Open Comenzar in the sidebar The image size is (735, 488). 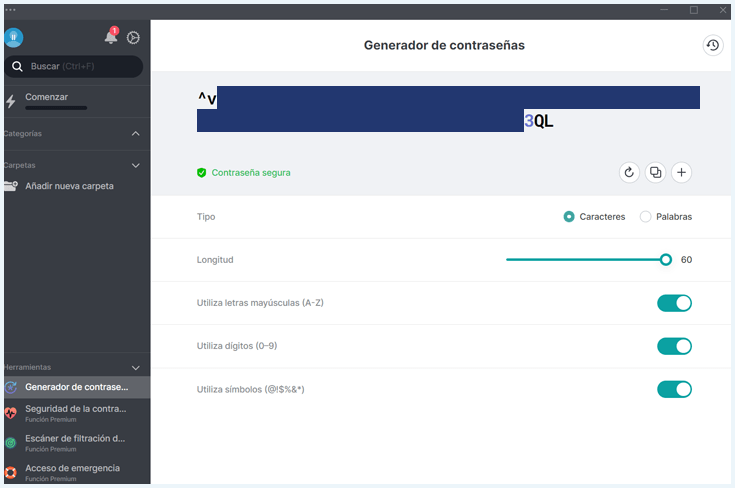[x=77, y=101]
